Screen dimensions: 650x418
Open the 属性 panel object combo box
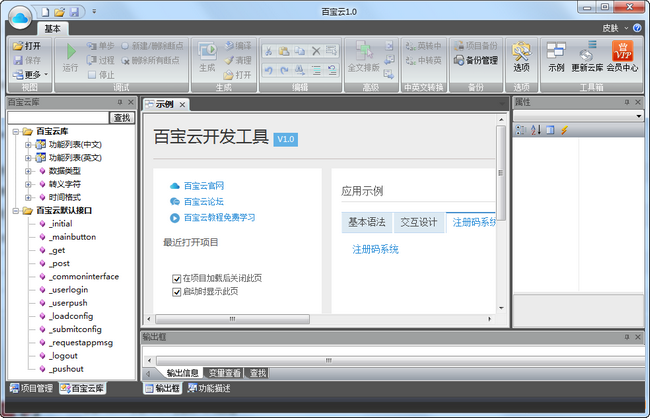(x=578, y=116)
